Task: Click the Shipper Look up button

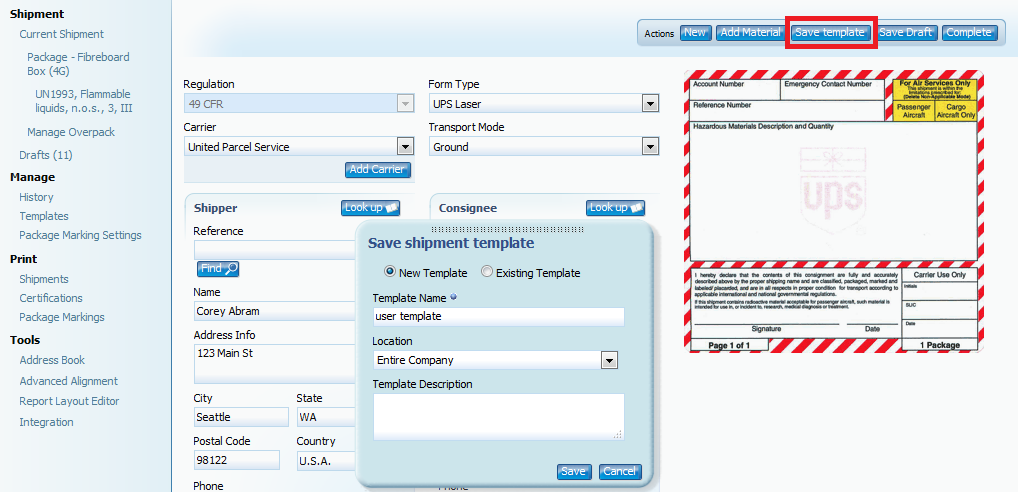Action: [x=370, y=208]
